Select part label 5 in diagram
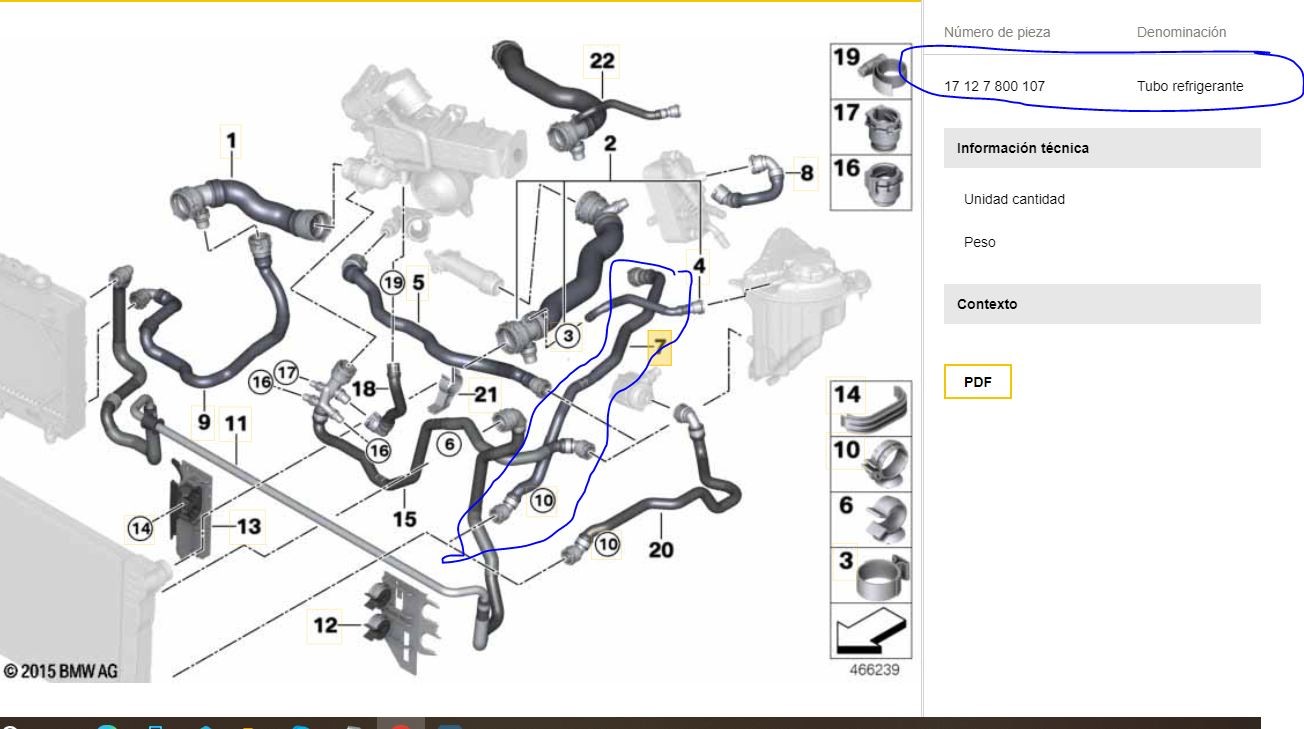 pyautogui.click(x=418, y=283)
